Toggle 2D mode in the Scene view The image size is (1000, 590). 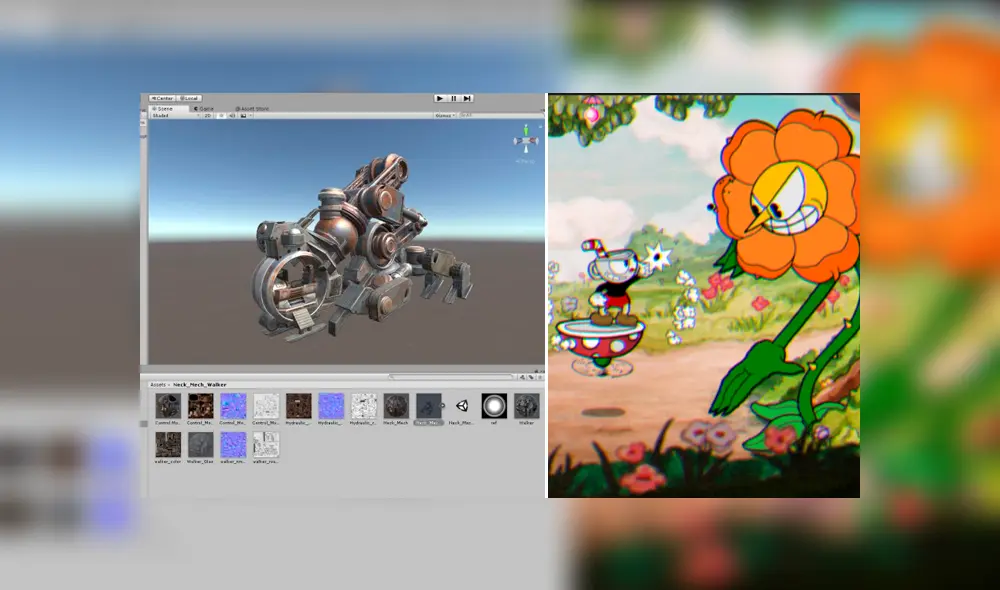(209, 115)
